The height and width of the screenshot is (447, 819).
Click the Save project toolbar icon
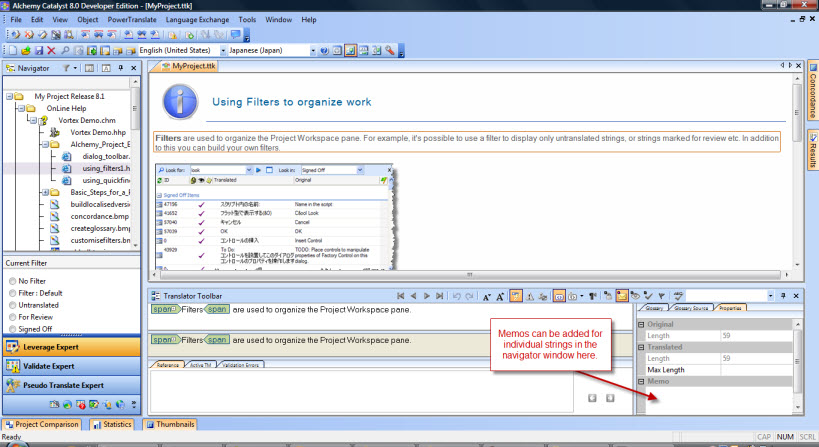tap(38, 50)
